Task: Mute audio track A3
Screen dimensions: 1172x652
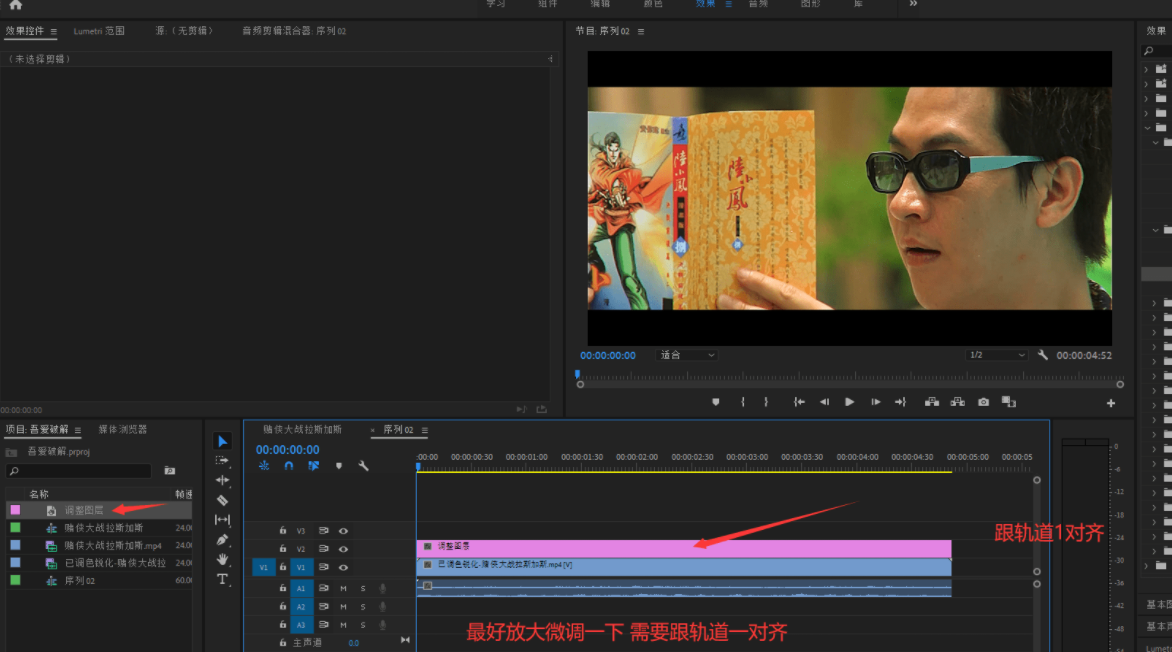Action: (x=343, y=624)
